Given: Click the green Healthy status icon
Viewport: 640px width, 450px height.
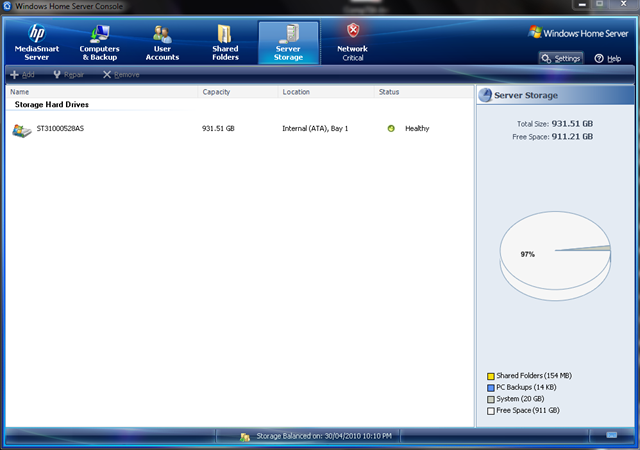Looking at the screenshot, I should 391,129.
